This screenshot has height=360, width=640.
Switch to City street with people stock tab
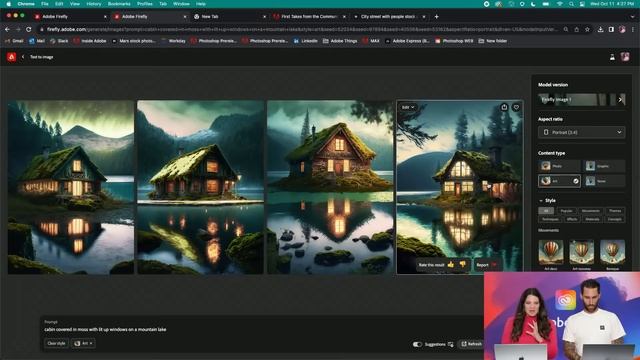pos(389,17)
